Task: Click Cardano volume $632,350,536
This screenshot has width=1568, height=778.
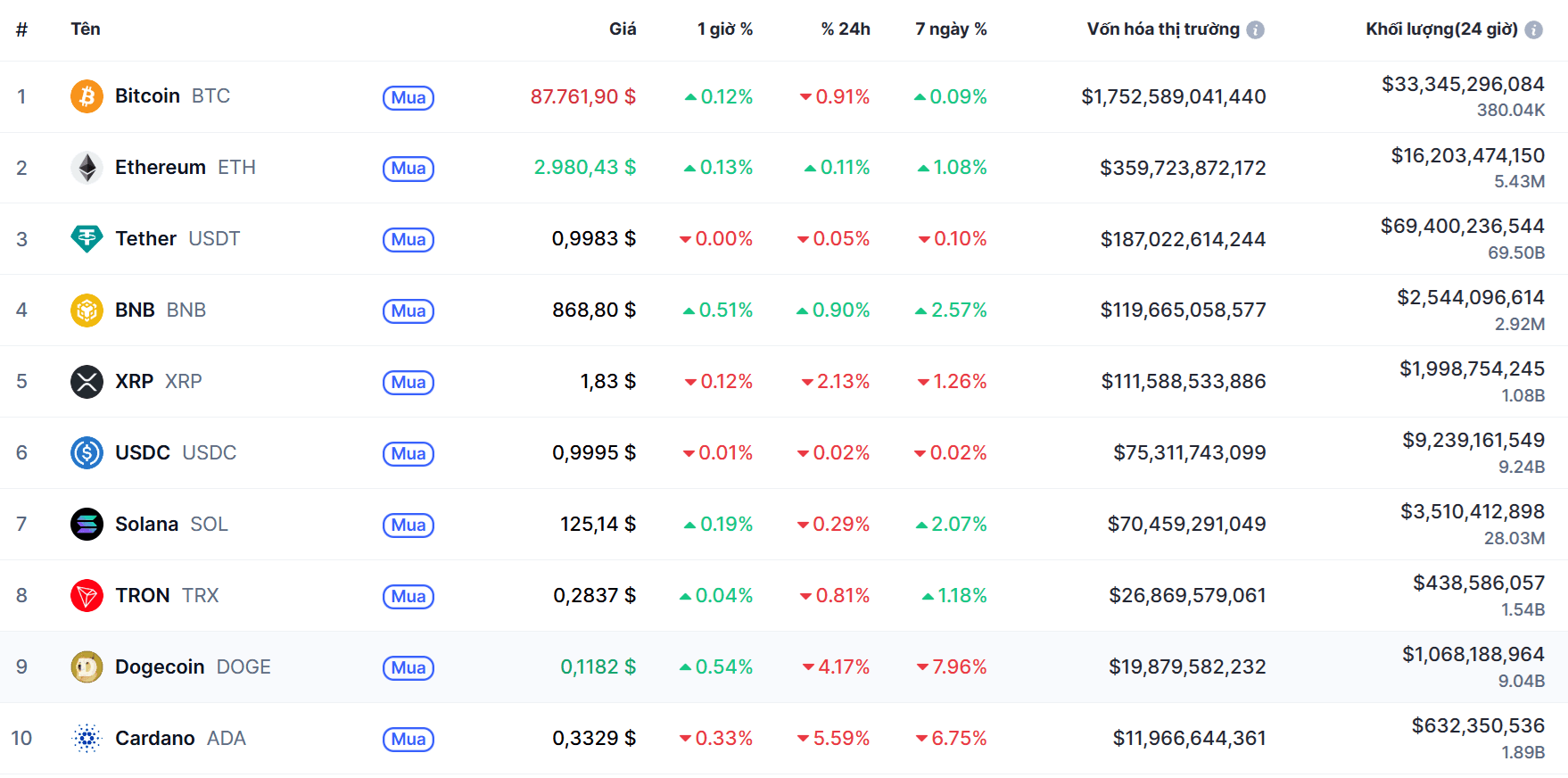Action: 1478,726
